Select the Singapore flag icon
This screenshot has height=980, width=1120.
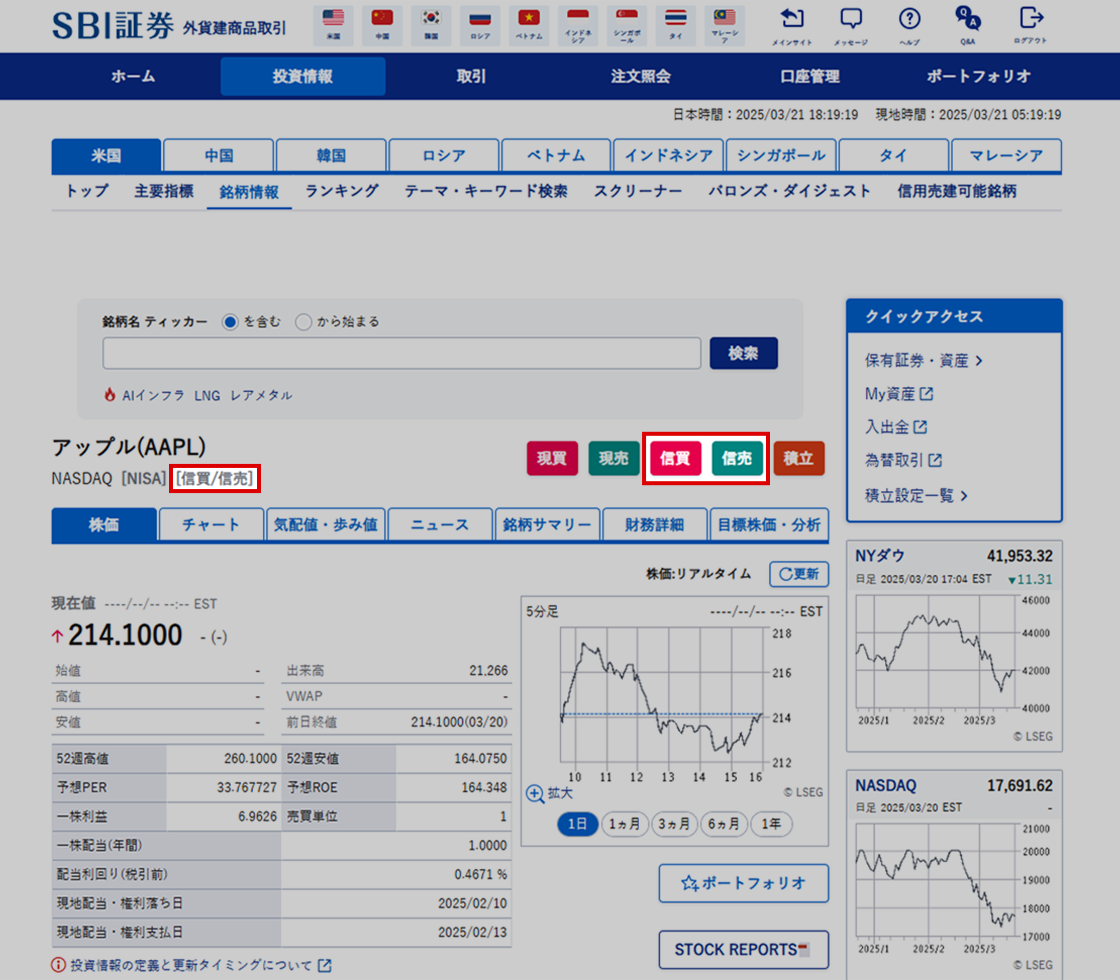[626, 24]
